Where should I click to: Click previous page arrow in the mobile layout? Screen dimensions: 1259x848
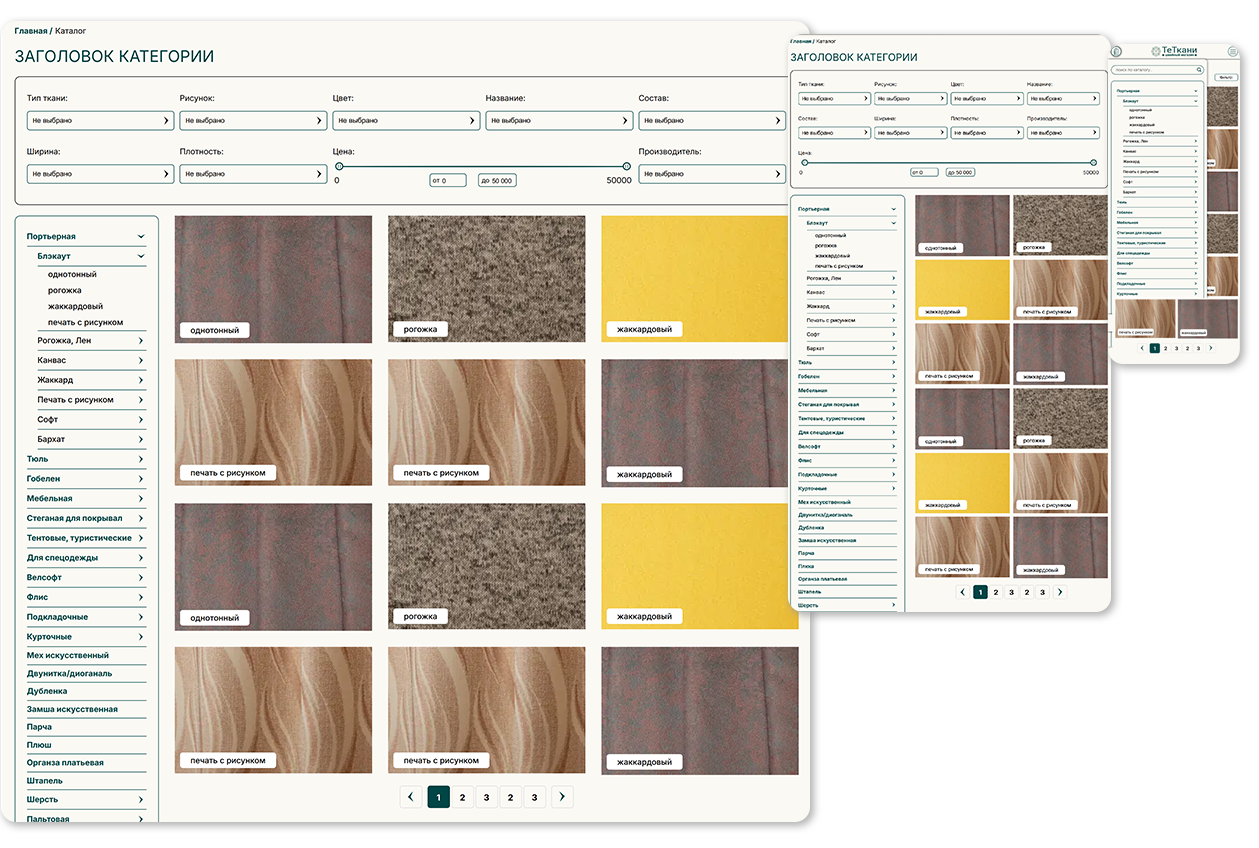coord(1142,348)
